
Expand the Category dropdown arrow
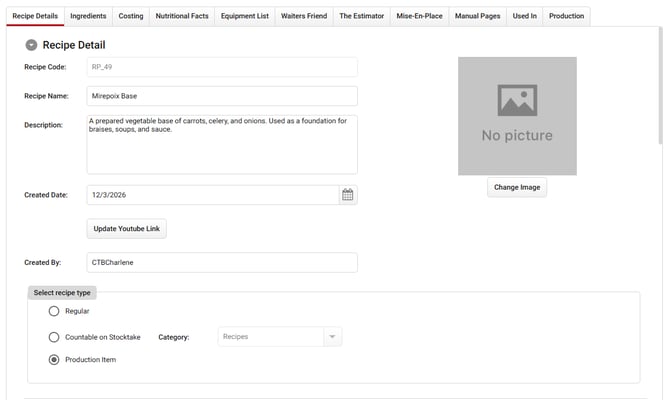pos(331,337)
